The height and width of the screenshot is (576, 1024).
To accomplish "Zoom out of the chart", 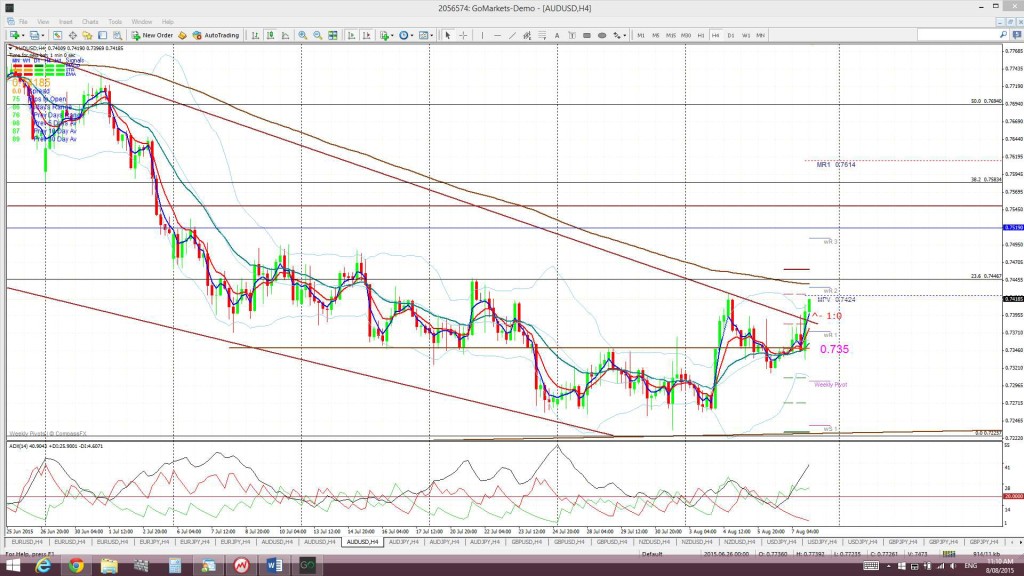I will pos(317,35).
